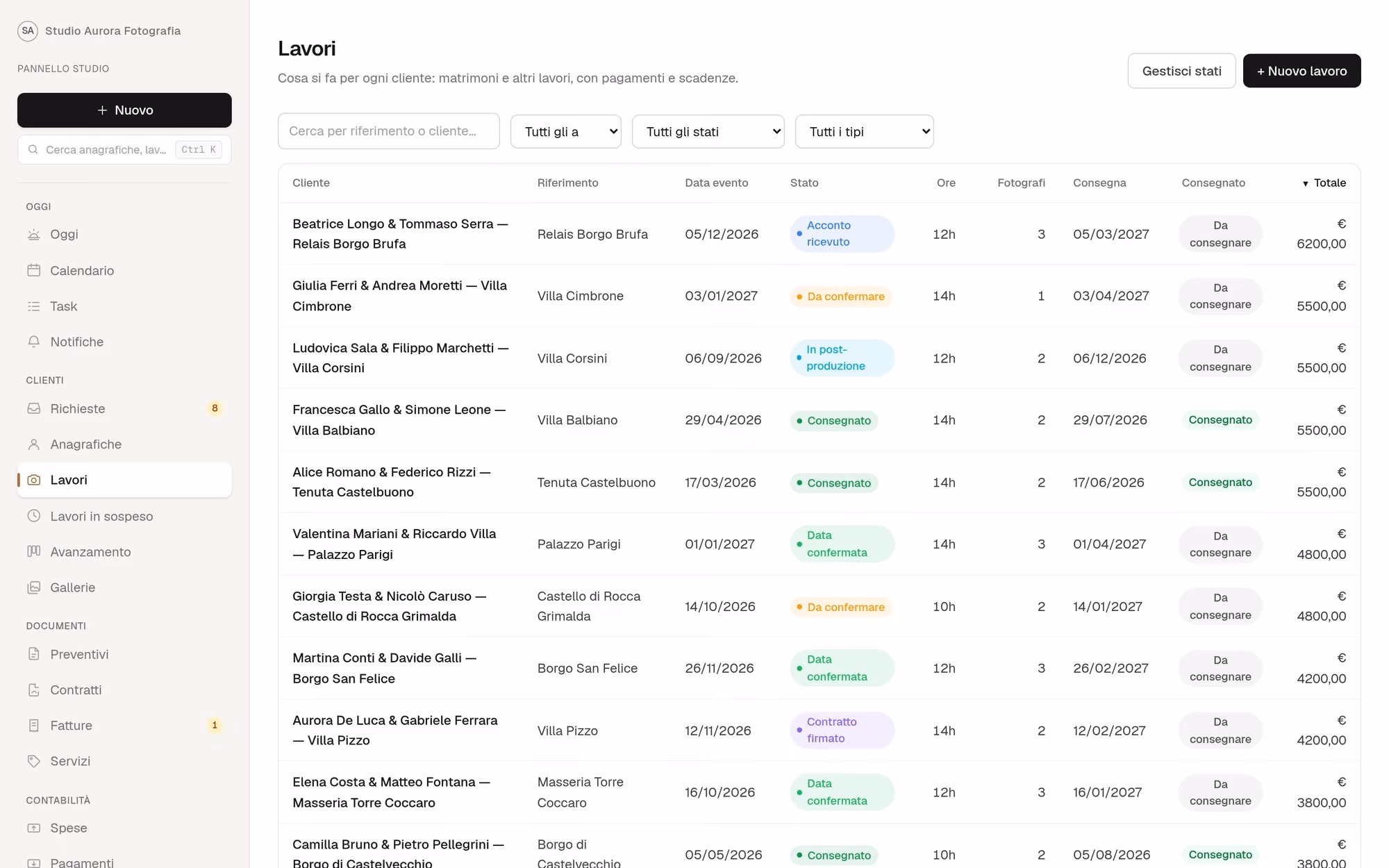Click the Calendario calendar icon
Image resolution: width=1389 pixels, height=868 pixels.
pyautogui.click(x=33, y=270)
